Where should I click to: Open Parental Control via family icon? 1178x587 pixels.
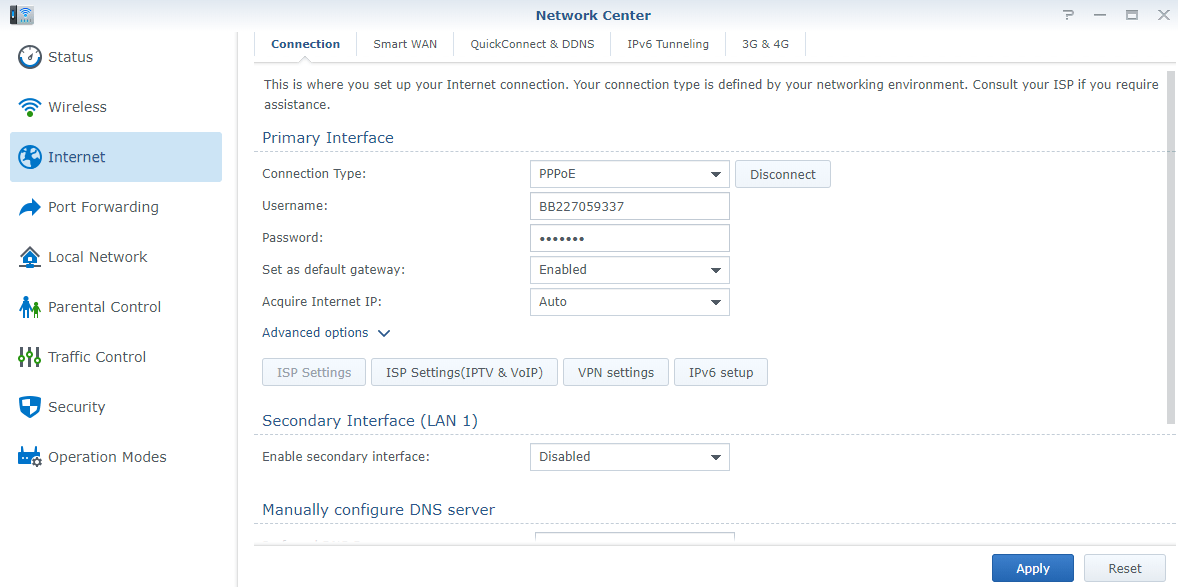pos(31,307)
